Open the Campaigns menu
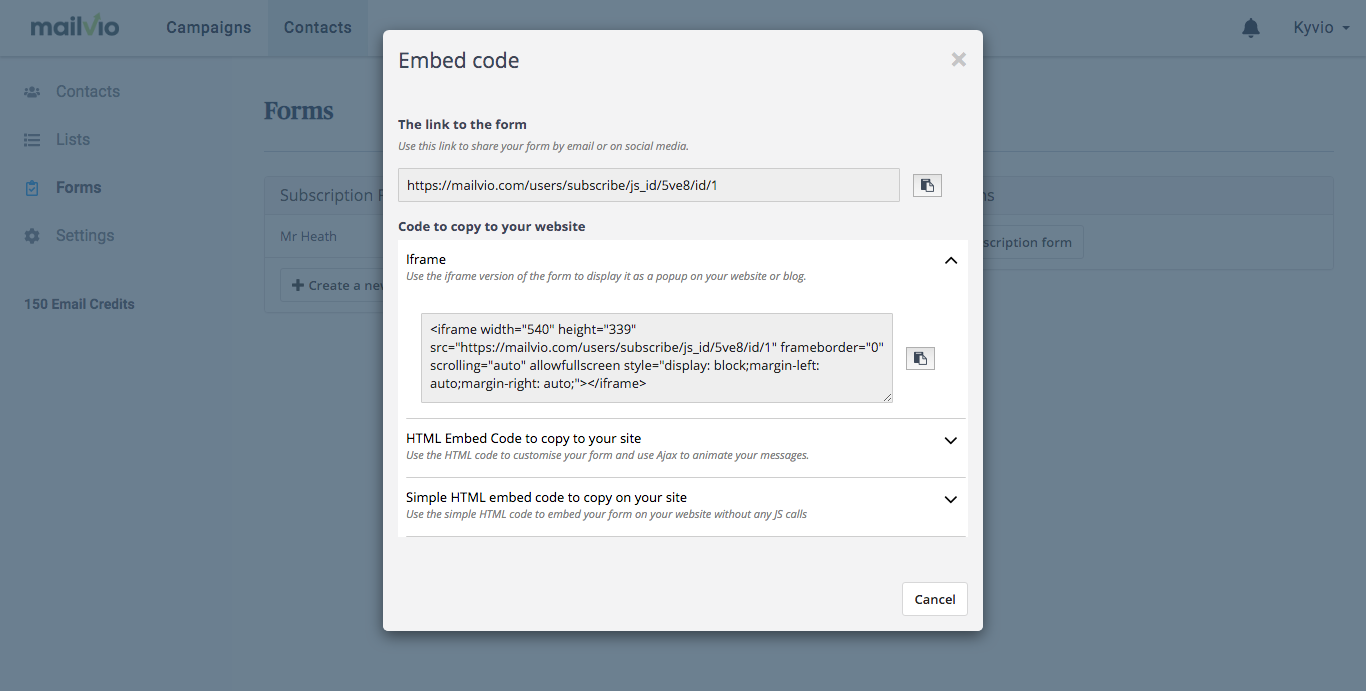1366x691 pixels. 209,28
